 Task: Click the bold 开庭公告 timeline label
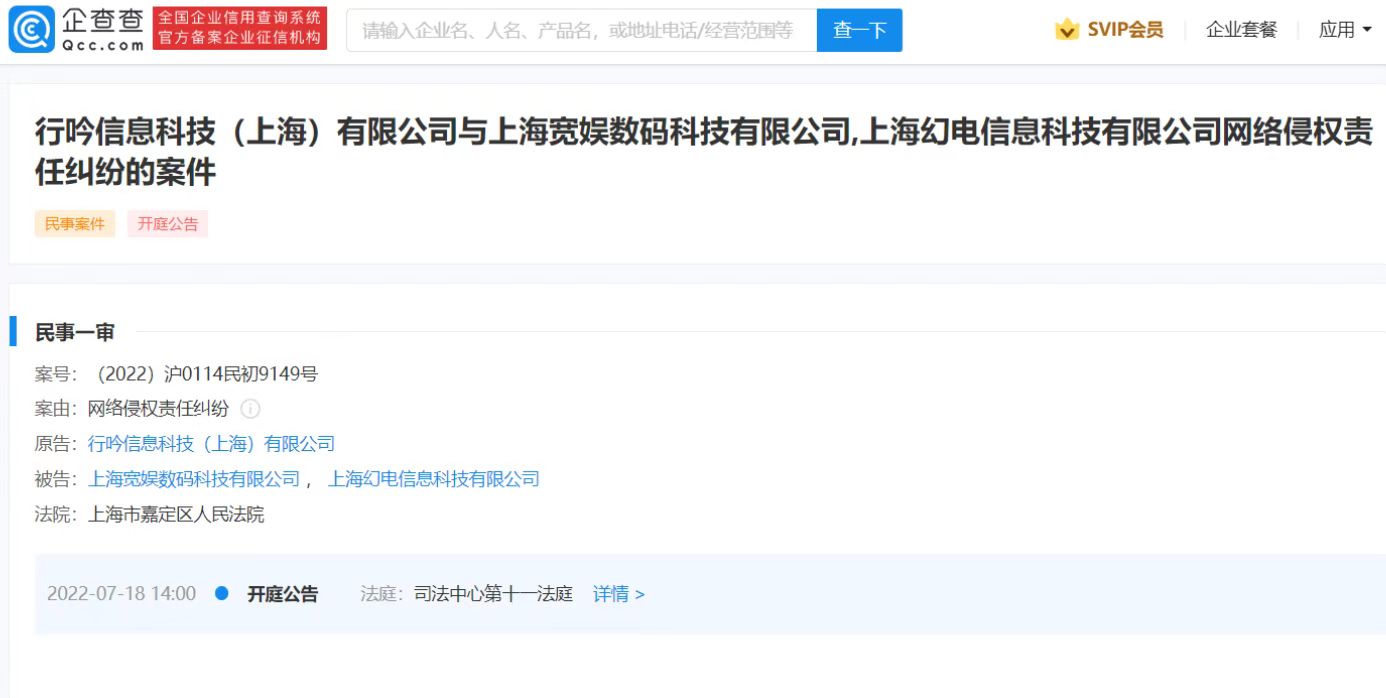click(283, 594)
